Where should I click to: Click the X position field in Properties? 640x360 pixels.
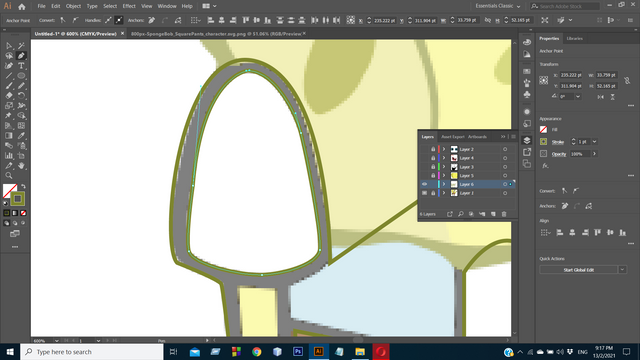[x=571, y=75]
